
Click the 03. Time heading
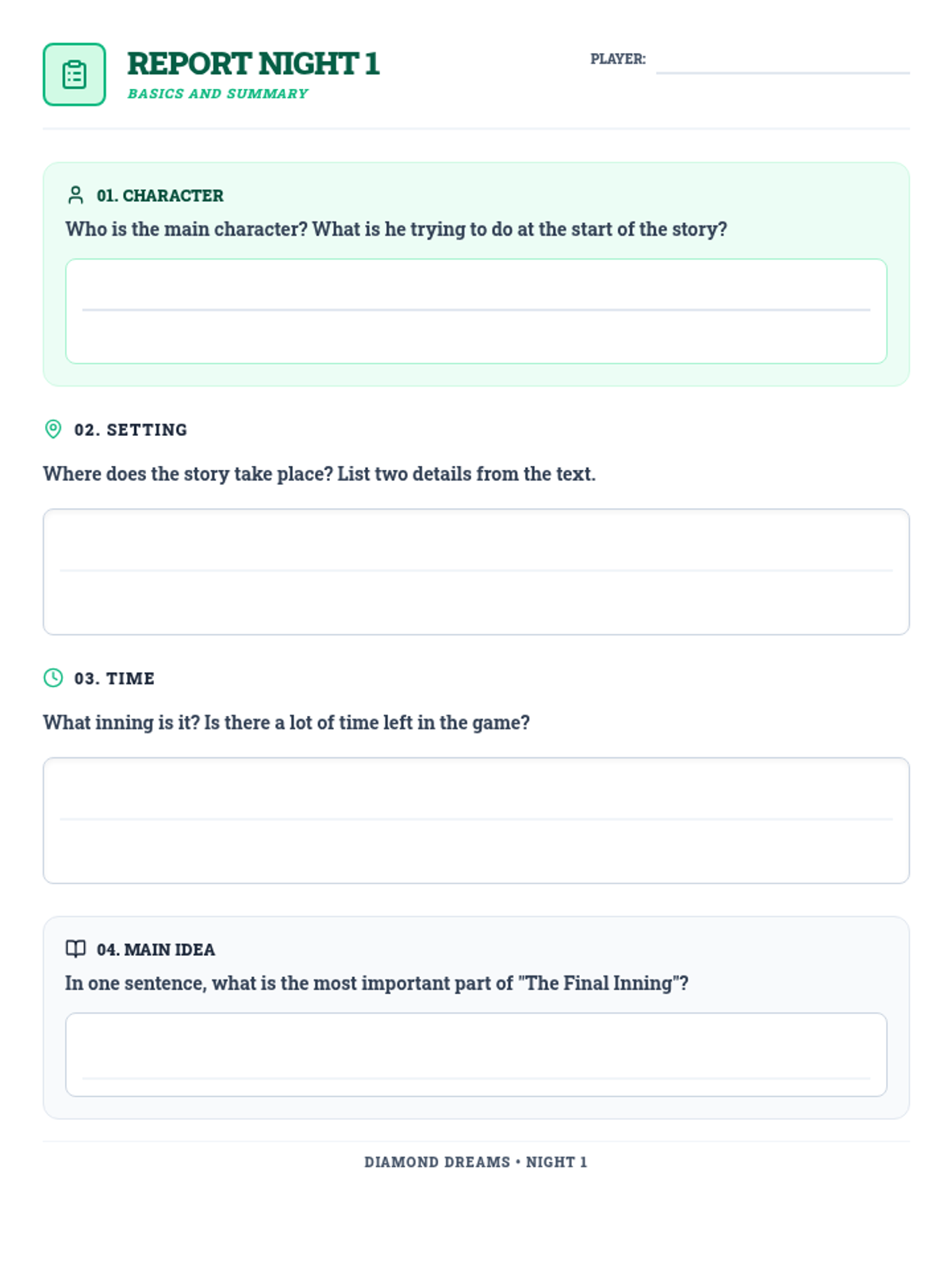click(114, 678)
